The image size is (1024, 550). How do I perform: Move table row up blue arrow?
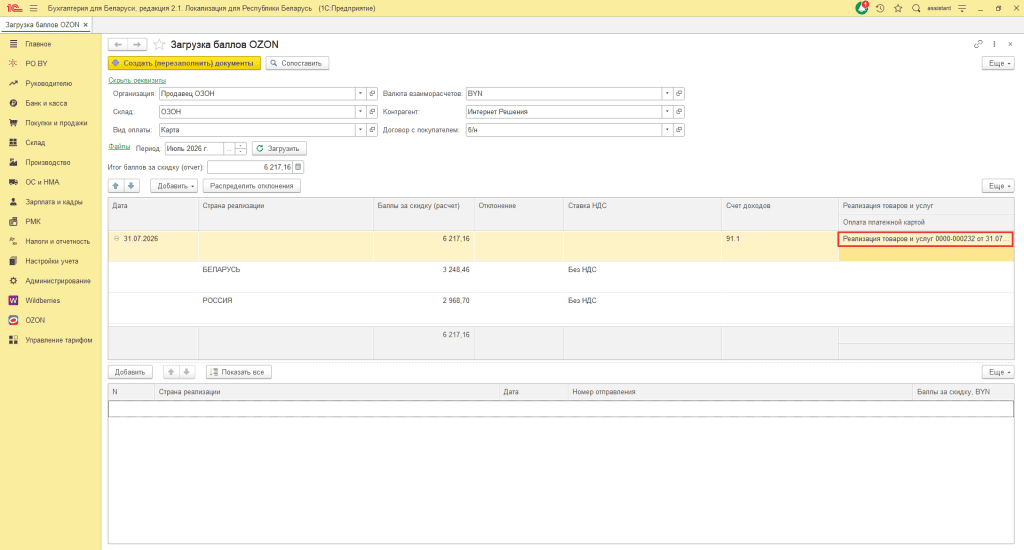click(x=116, y=186)
